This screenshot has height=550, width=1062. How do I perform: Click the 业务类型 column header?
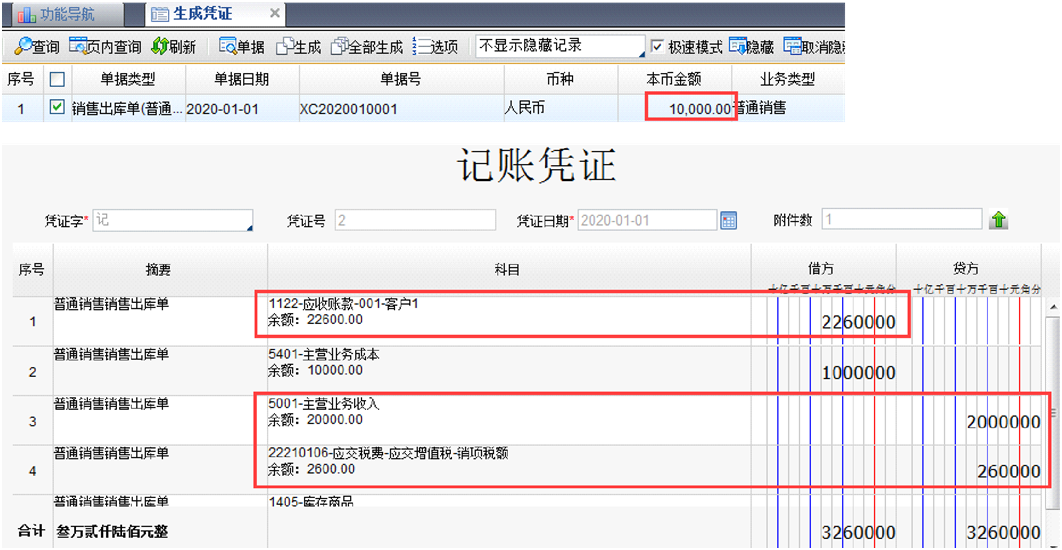[788, 79]
